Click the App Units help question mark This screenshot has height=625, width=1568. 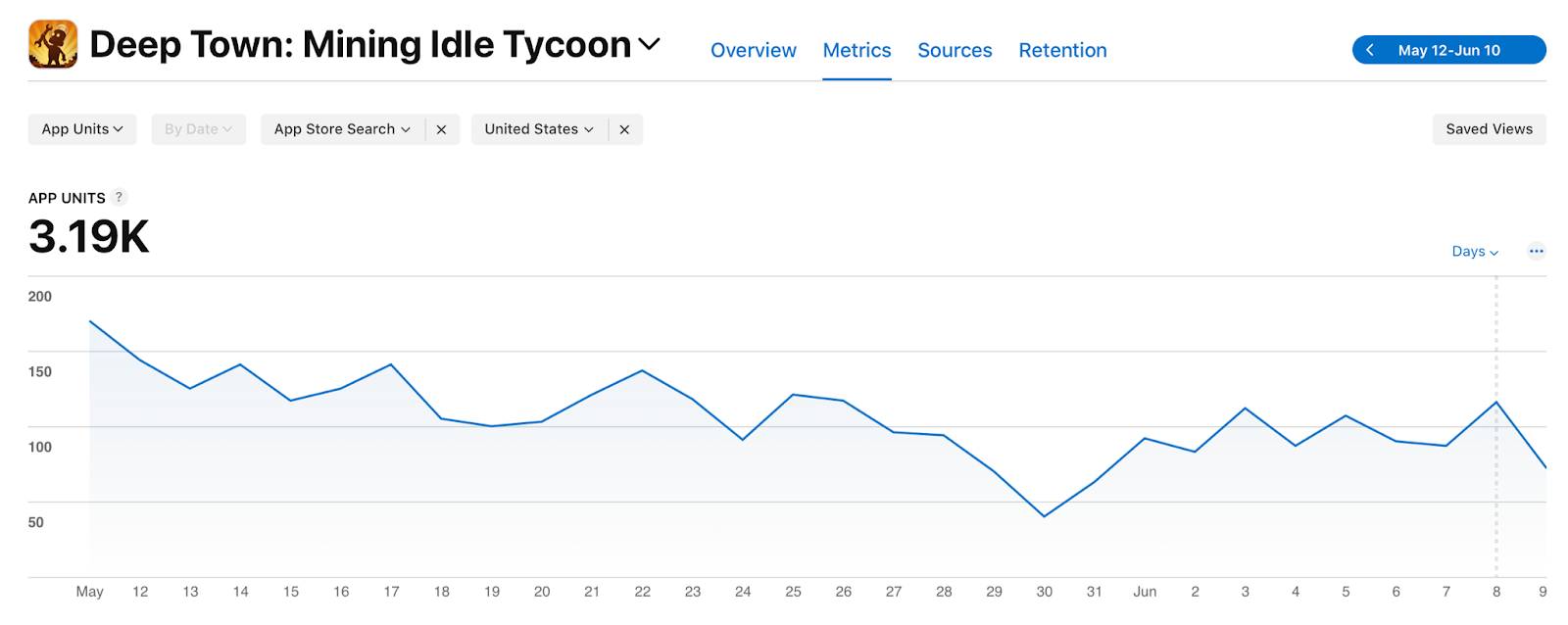pyautogui.click(x=119, y=197)
